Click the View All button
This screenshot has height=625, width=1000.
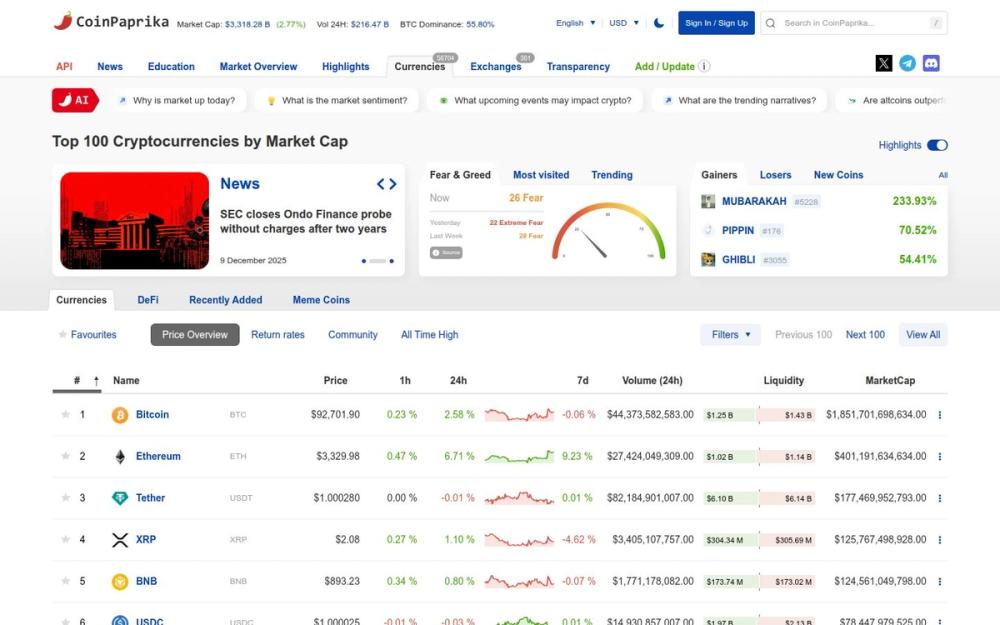pos(923,335)
